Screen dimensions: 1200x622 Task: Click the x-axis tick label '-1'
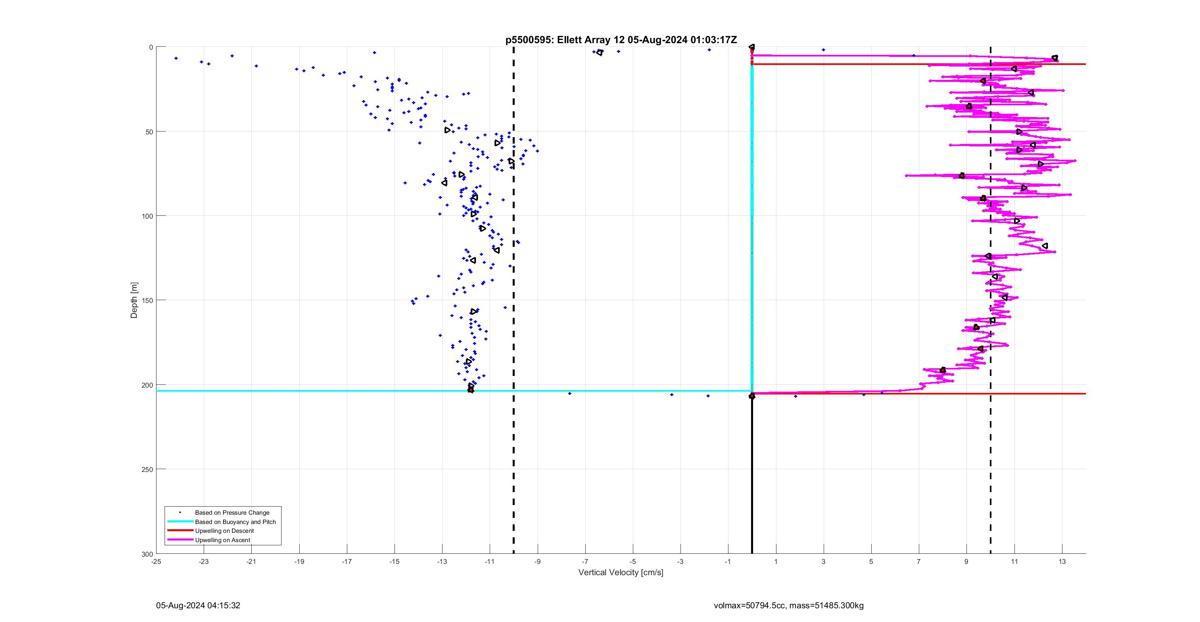(728, 562)
